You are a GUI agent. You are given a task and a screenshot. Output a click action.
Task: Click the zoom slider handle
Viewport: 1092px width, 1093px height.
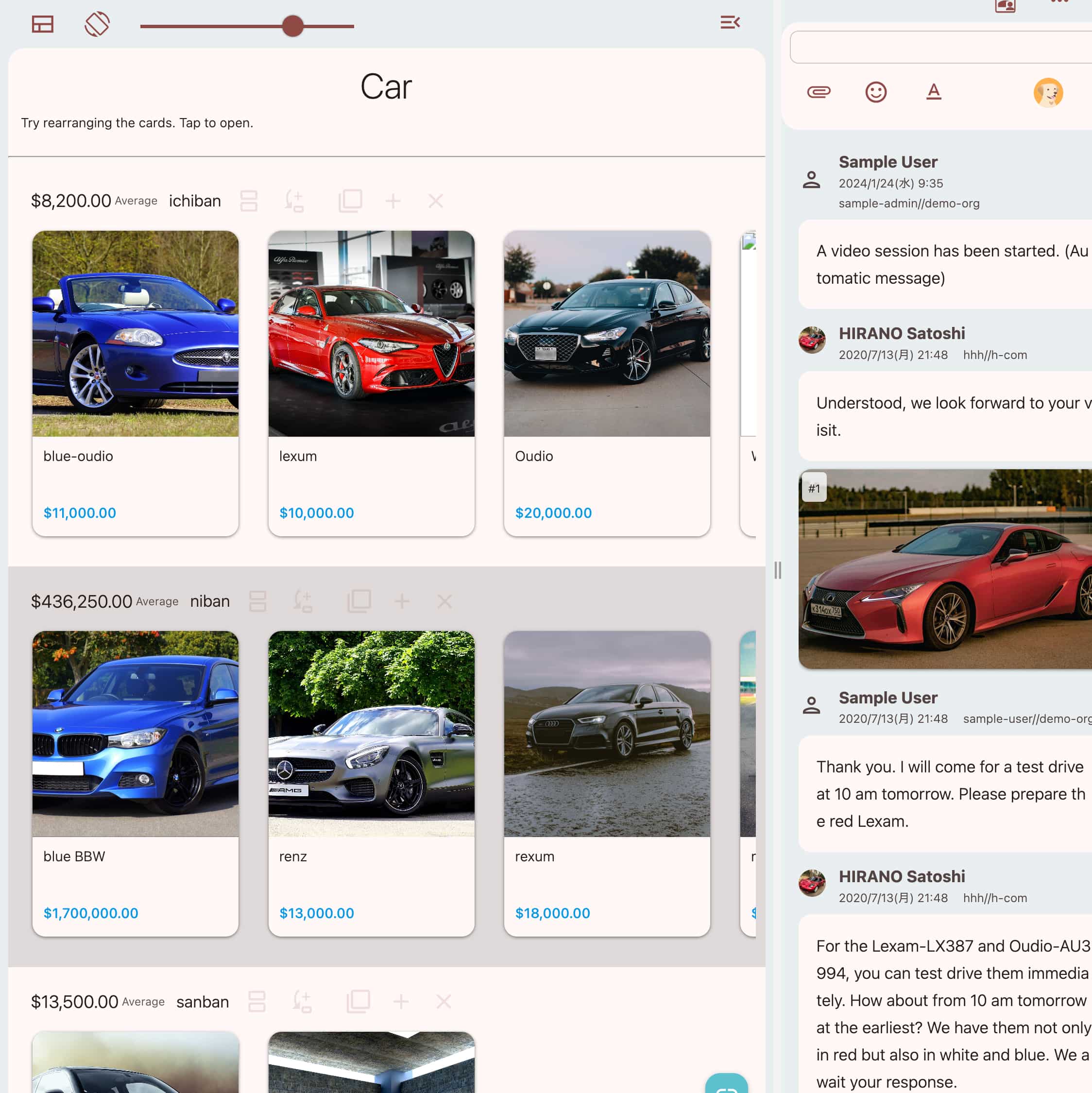tap(292, 26)
